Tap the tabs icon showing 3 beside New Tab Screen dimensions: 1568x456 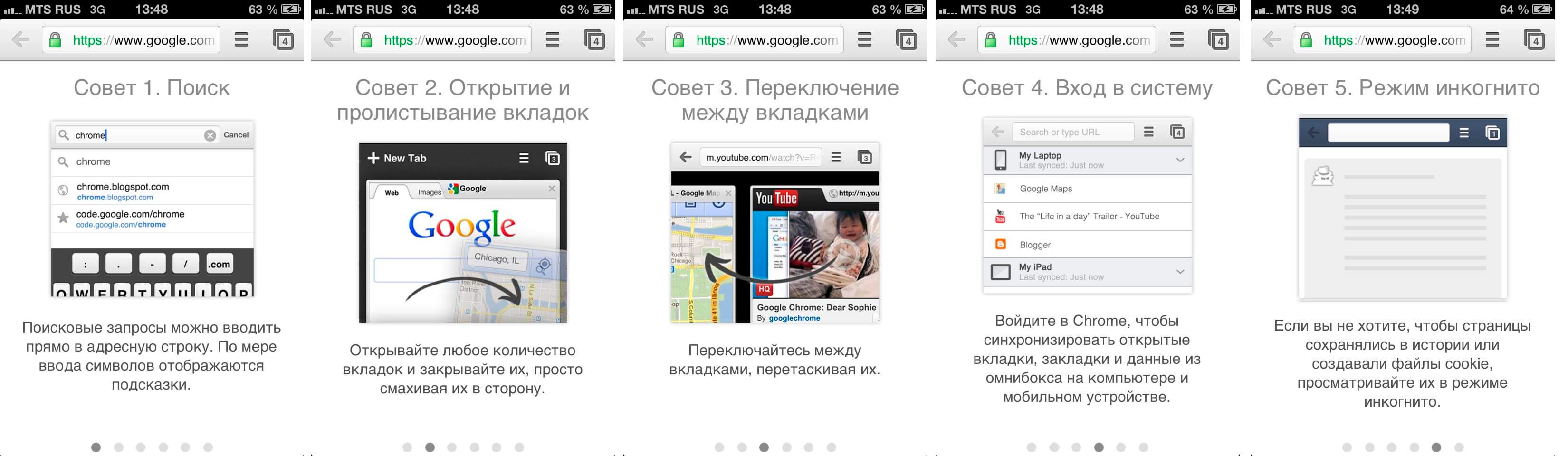pyautogui.click(x=552, y=158)
